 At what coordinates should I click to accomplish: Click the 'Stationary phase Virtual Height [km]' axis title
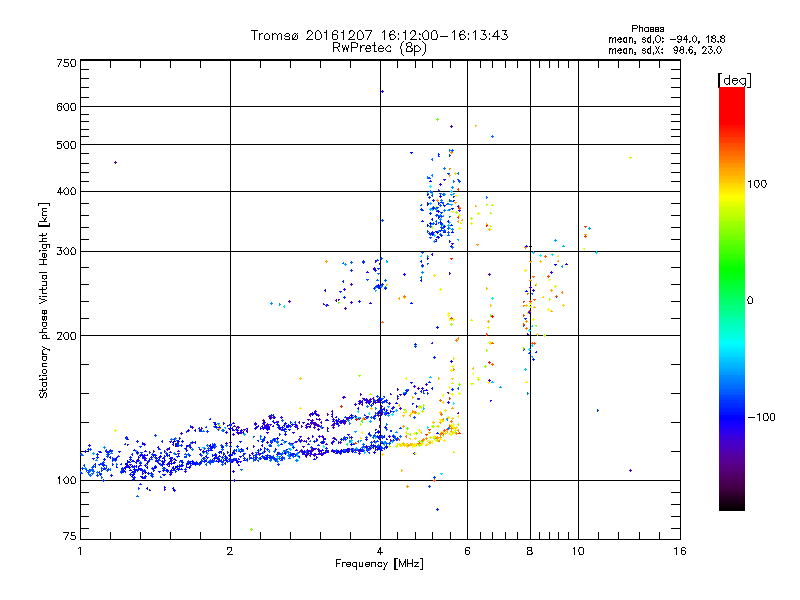[x=43, y=300]
